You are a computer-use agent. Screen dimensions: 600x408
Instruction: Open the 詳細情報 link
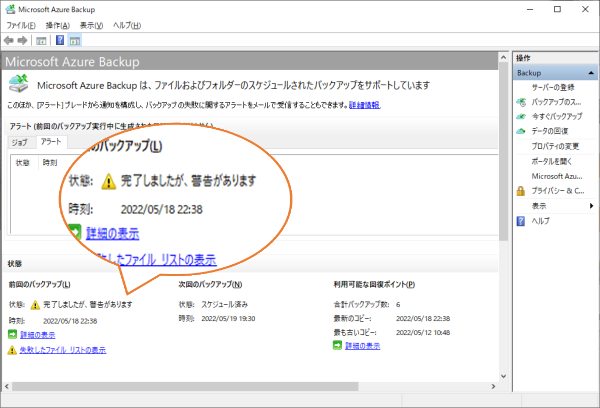coord(364,105)
